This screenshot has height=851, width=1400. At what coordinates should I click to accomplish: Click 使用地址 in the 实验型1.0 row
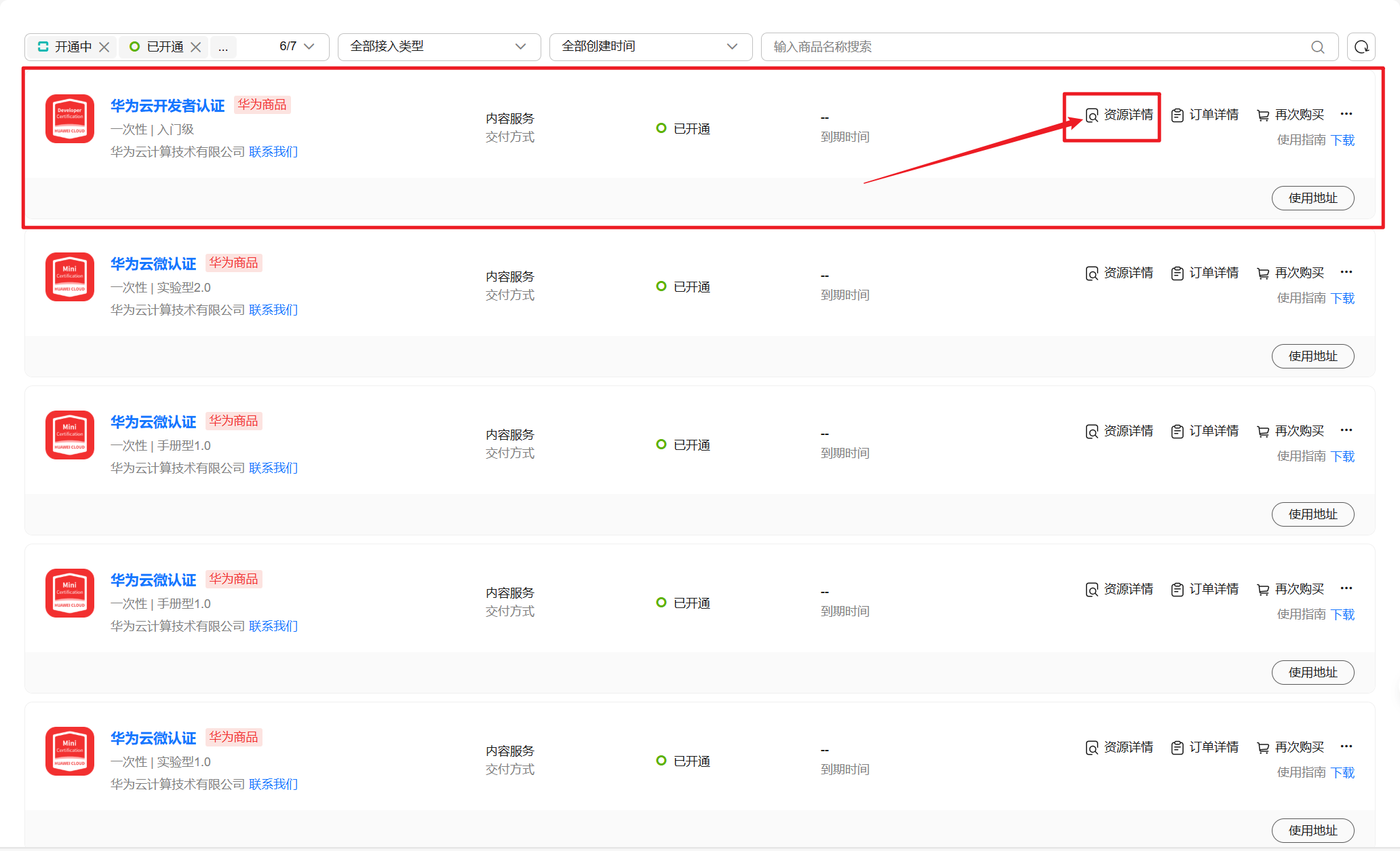tap(1312, 831)
